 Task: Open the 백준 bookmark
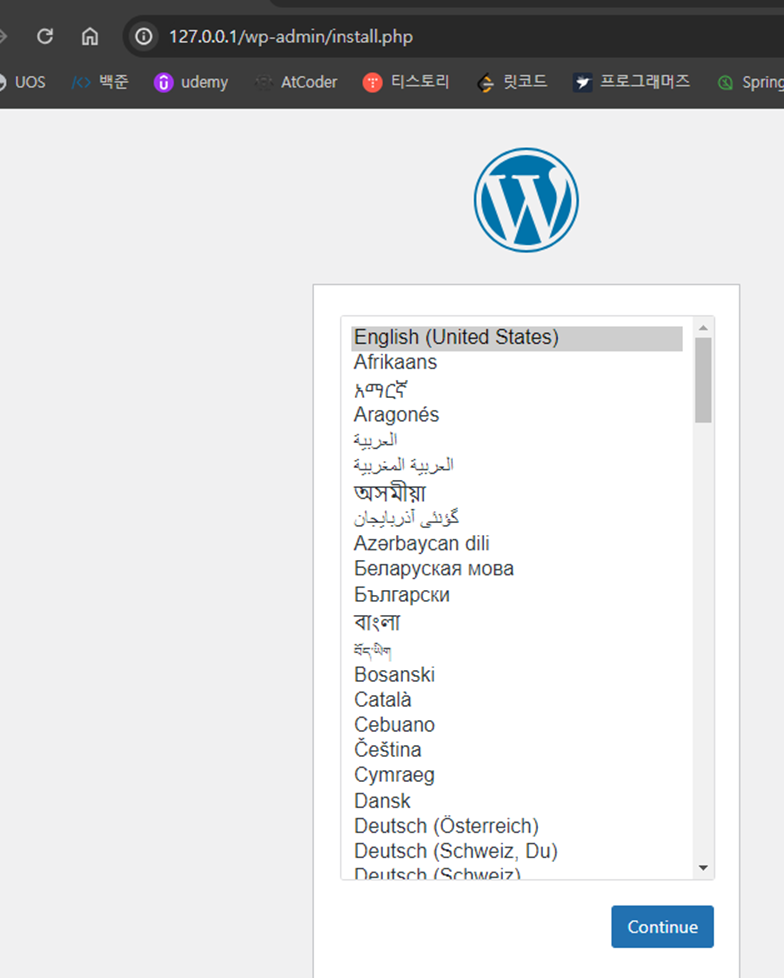(x=100, y=82)
